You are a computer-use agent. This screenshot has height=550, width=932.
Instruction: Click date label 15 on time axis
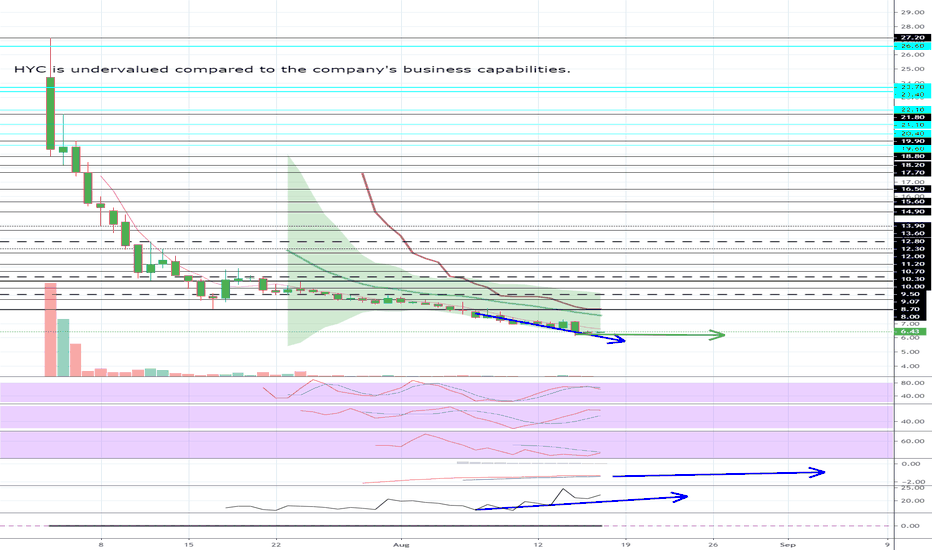click(x=188, y=544)
